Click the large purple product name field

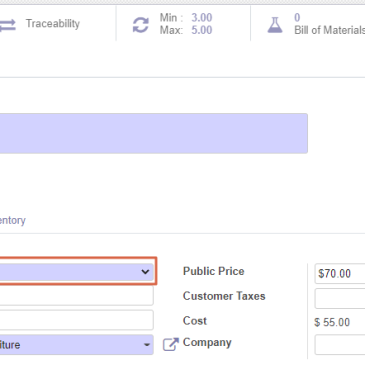[x=154, y=133]
